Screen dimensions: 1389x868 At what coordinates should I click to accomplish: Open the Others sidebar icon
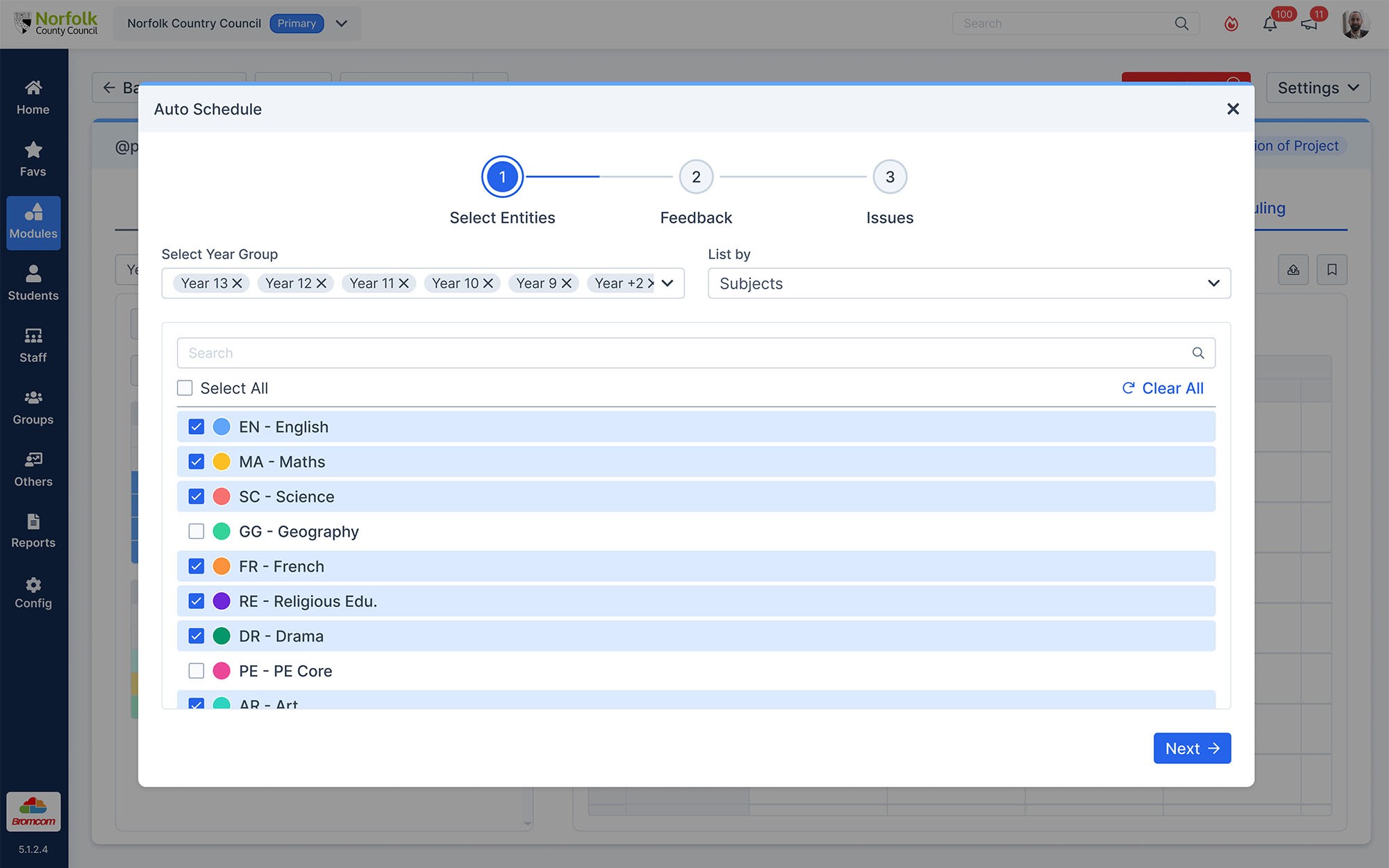tap(33, 460)
